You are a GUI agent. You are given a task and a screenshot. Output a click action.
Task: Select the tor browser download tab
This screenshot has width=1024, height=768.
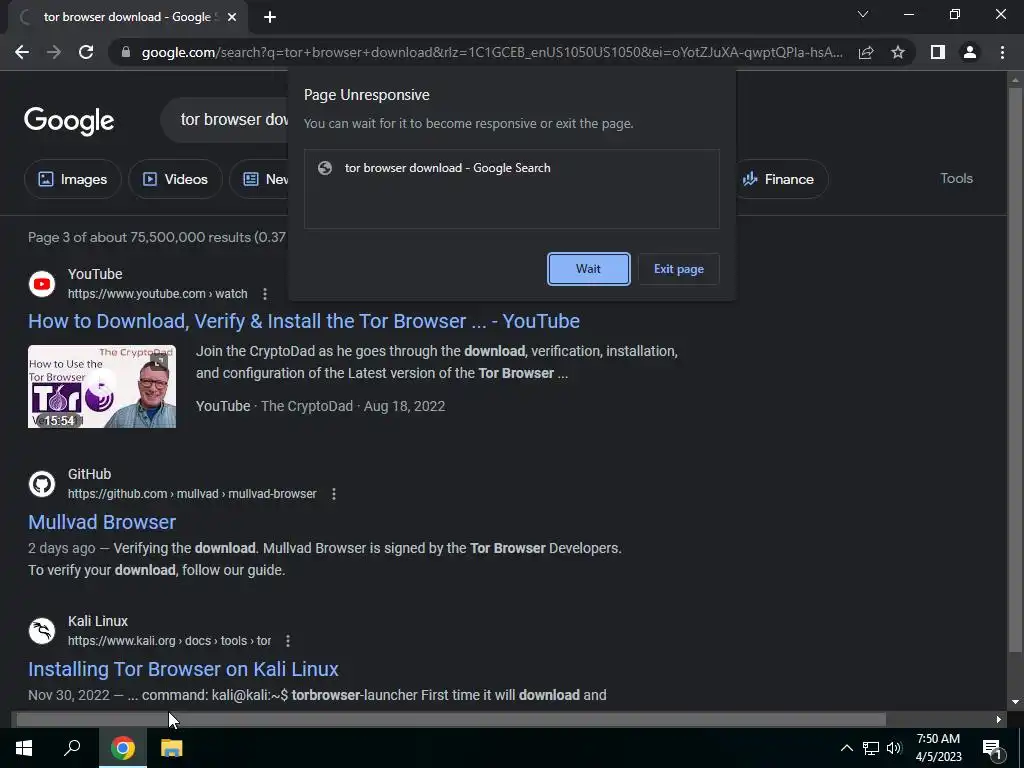[x=128, y=17]
